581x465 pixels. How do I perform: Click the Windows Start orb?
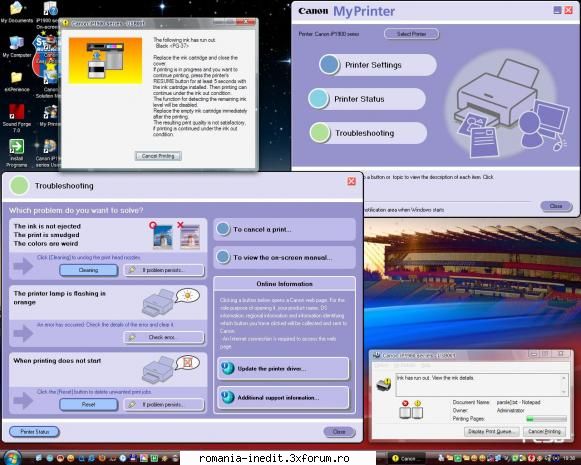pyautogui.click(x=12, y=458)
